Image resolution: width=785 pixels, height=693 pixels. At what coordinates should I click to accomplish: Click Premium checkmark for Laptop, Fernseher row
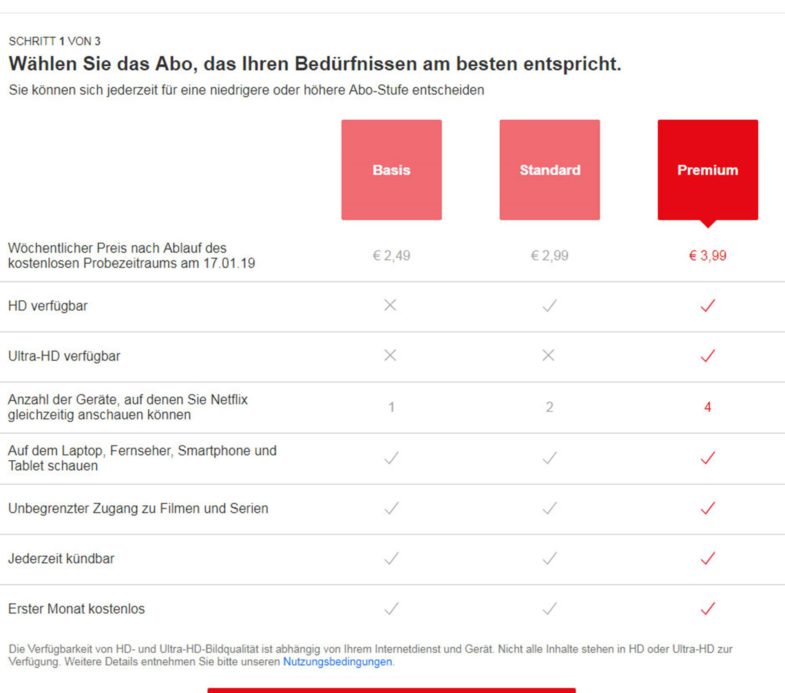(x=708, y=458)
